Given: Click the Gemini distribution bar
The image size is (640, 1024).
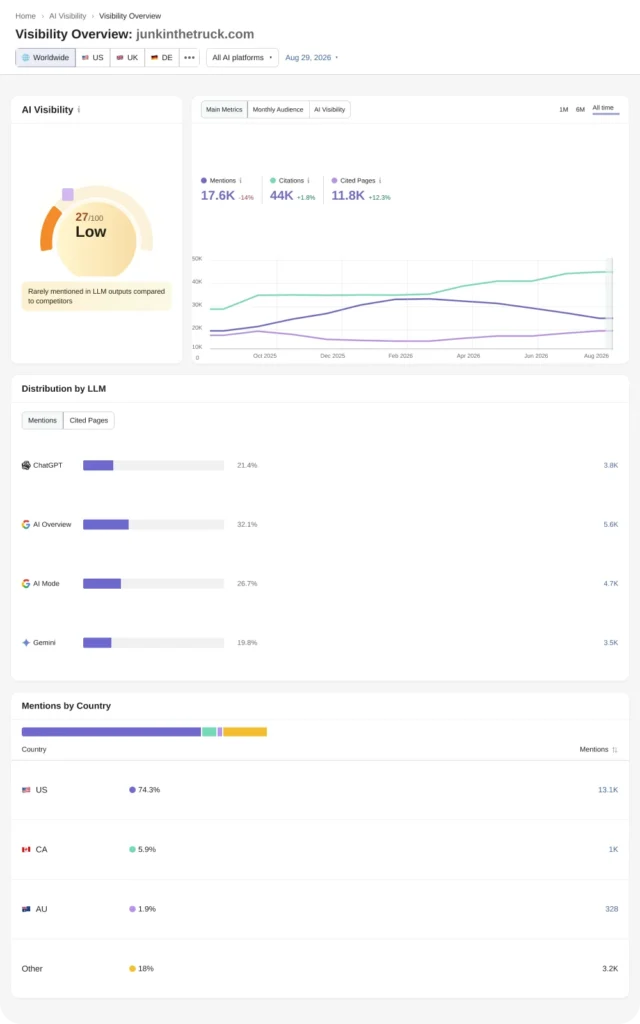Looking at the screenshot, I should tap(153, 643).
